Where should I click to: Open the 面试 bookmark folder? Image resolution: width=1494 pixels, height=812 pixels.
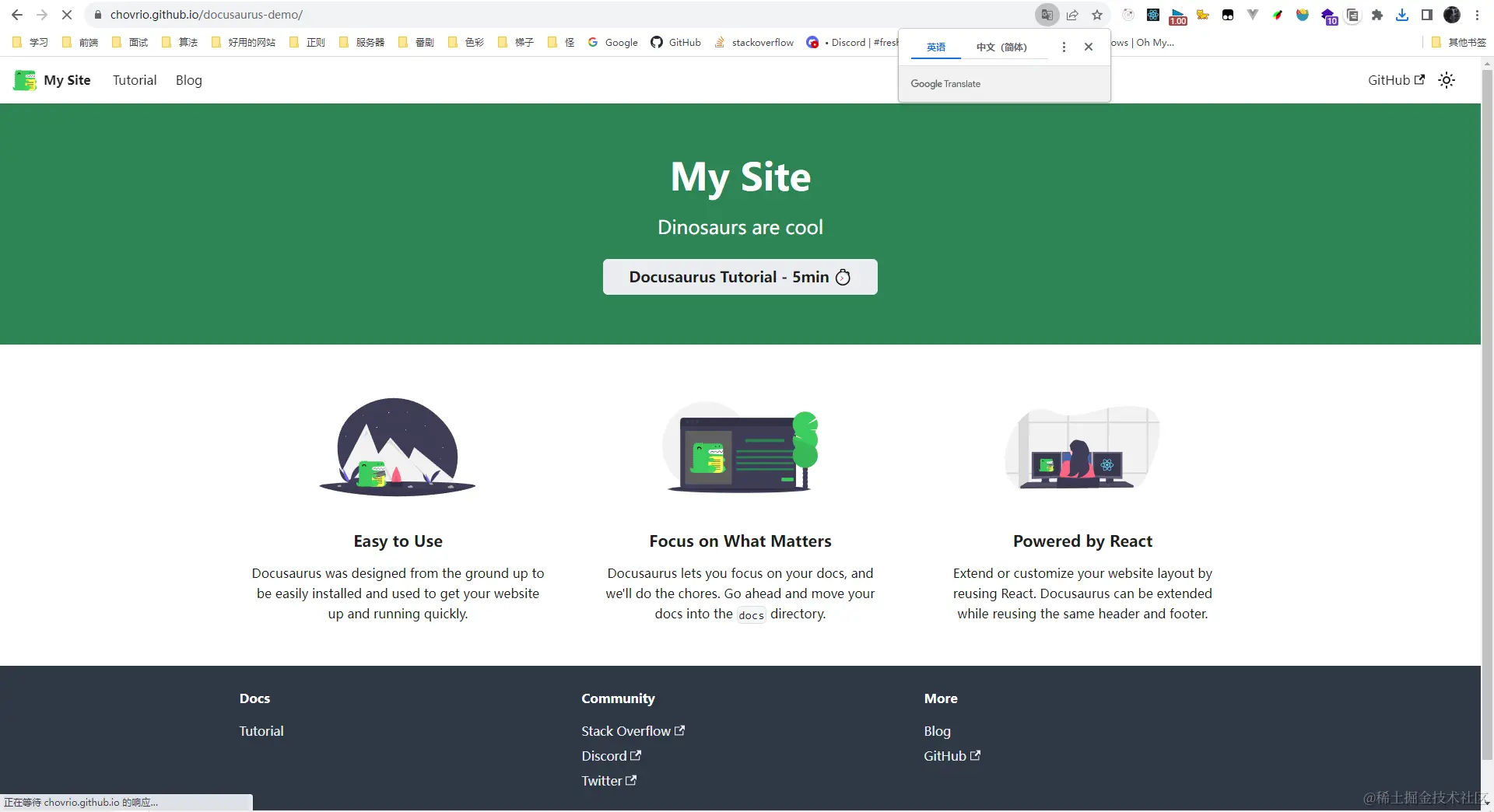click(130, 42)
